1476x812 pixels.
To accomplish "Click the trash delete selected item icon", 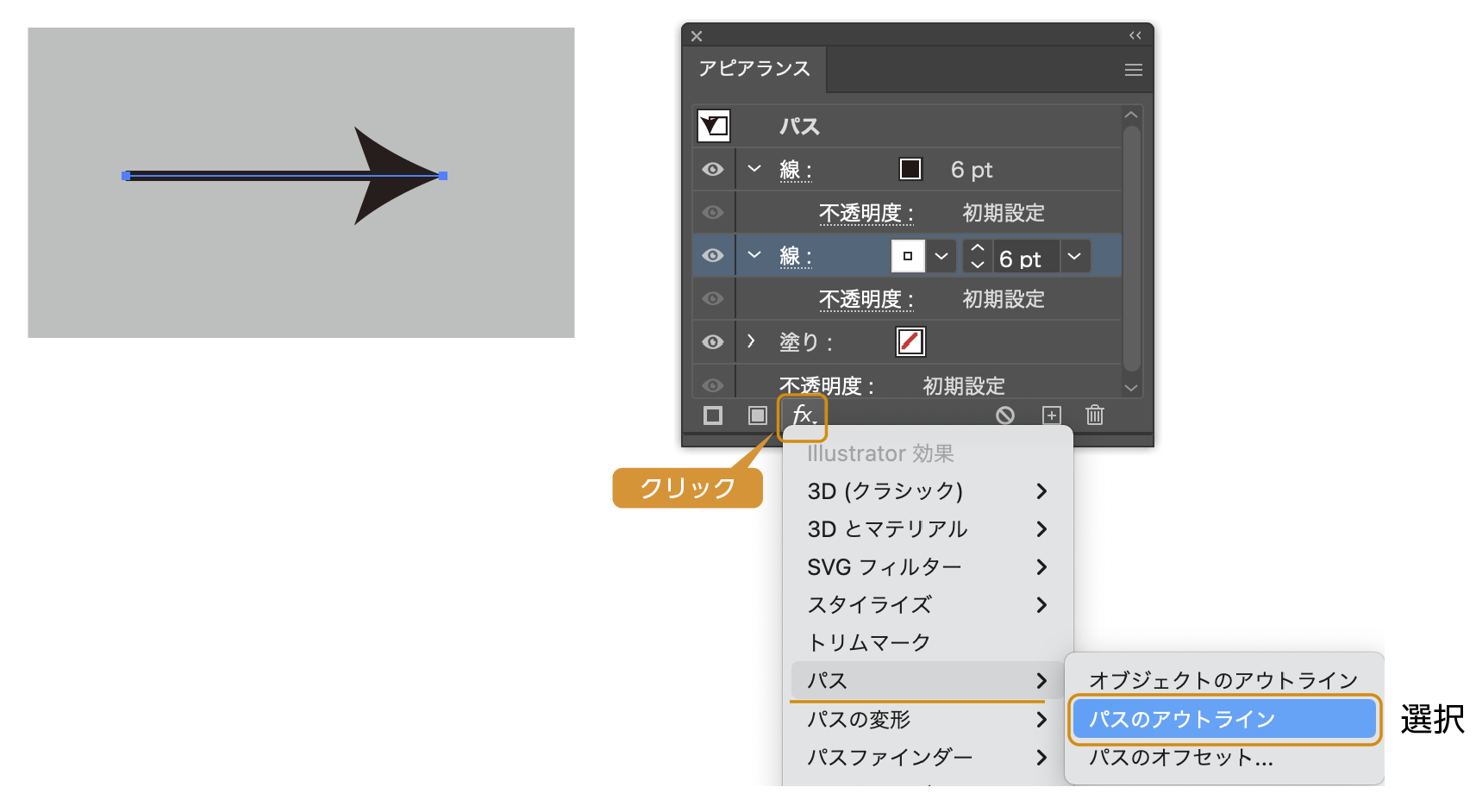I will pyautogui.click(x=1095, y=415).
